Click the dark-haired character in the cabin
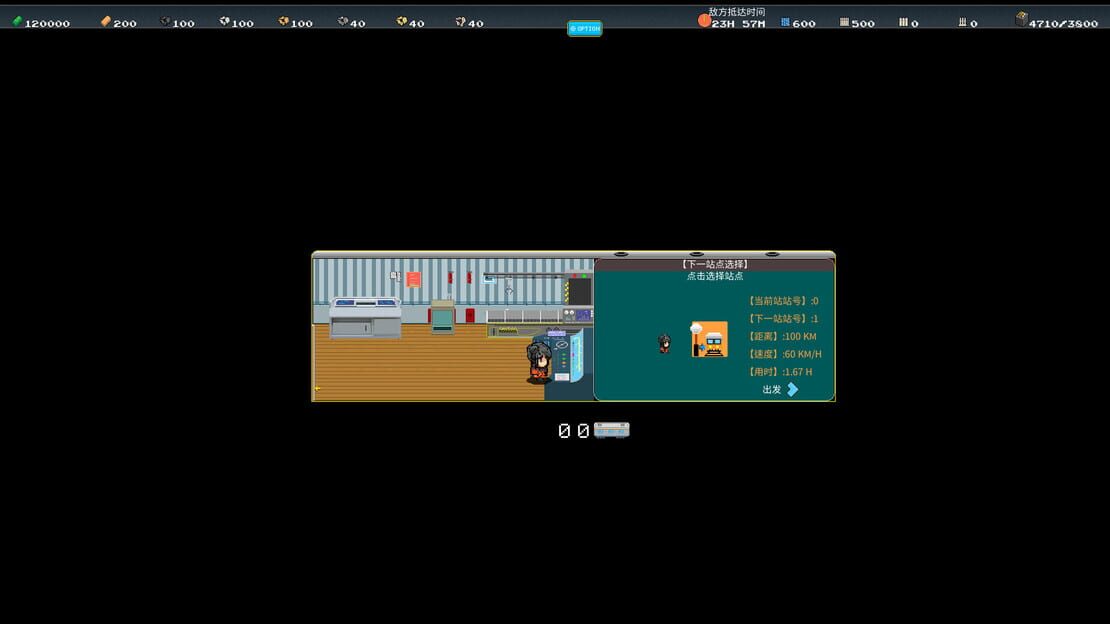1110x624 pixels. coord(539,362)
